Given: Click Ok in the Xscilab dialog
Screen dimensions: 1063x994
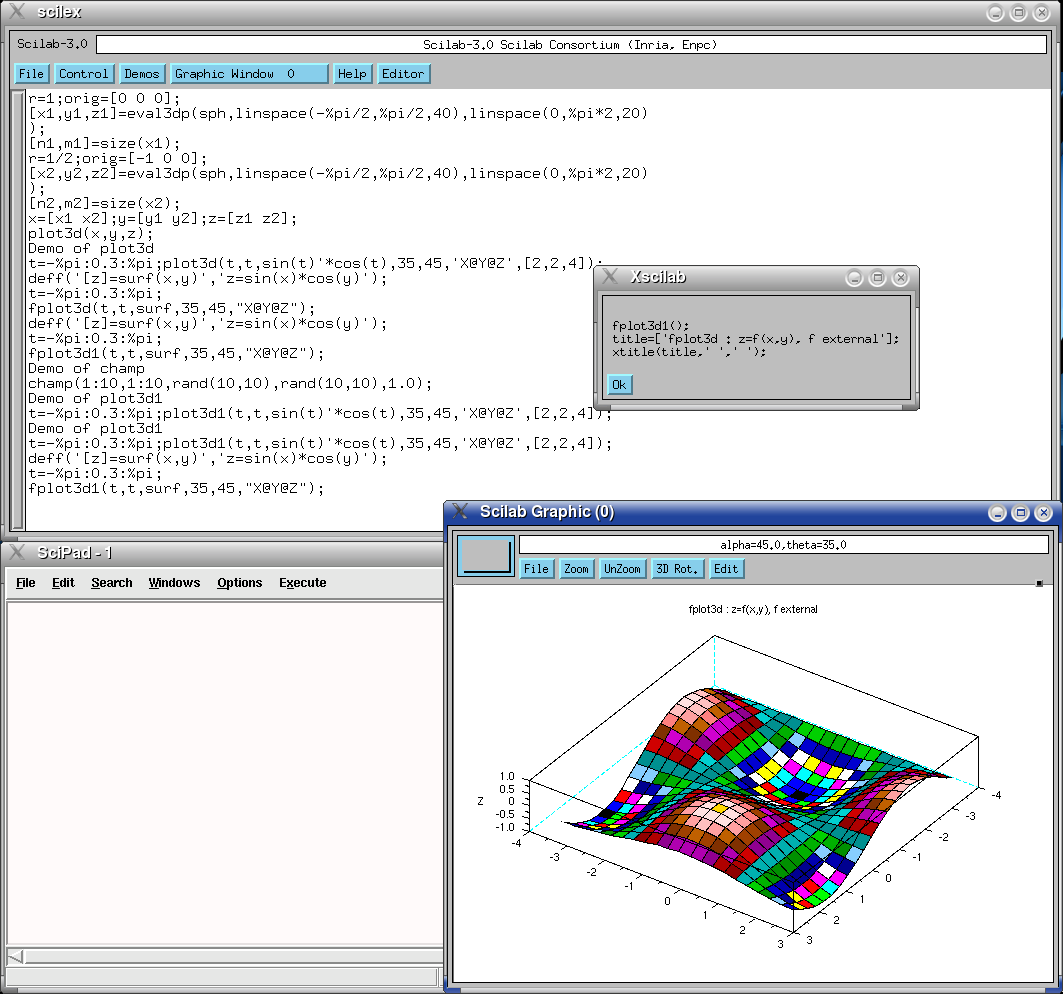Looking at the screenshot, I should click(619, 384).
